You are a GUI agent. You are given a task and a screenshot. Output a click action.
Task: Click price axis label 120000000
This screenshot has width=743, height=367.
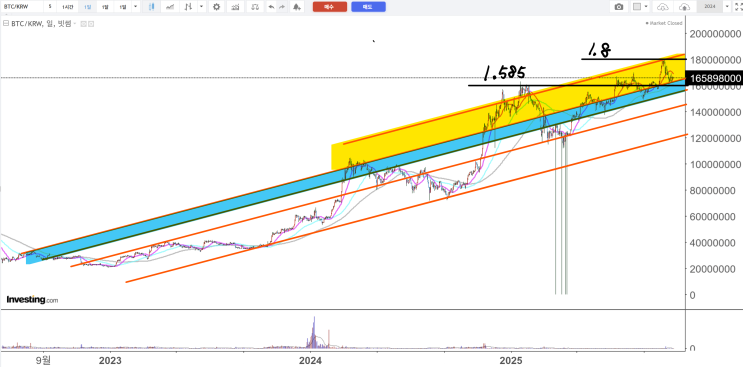(716, 138)
